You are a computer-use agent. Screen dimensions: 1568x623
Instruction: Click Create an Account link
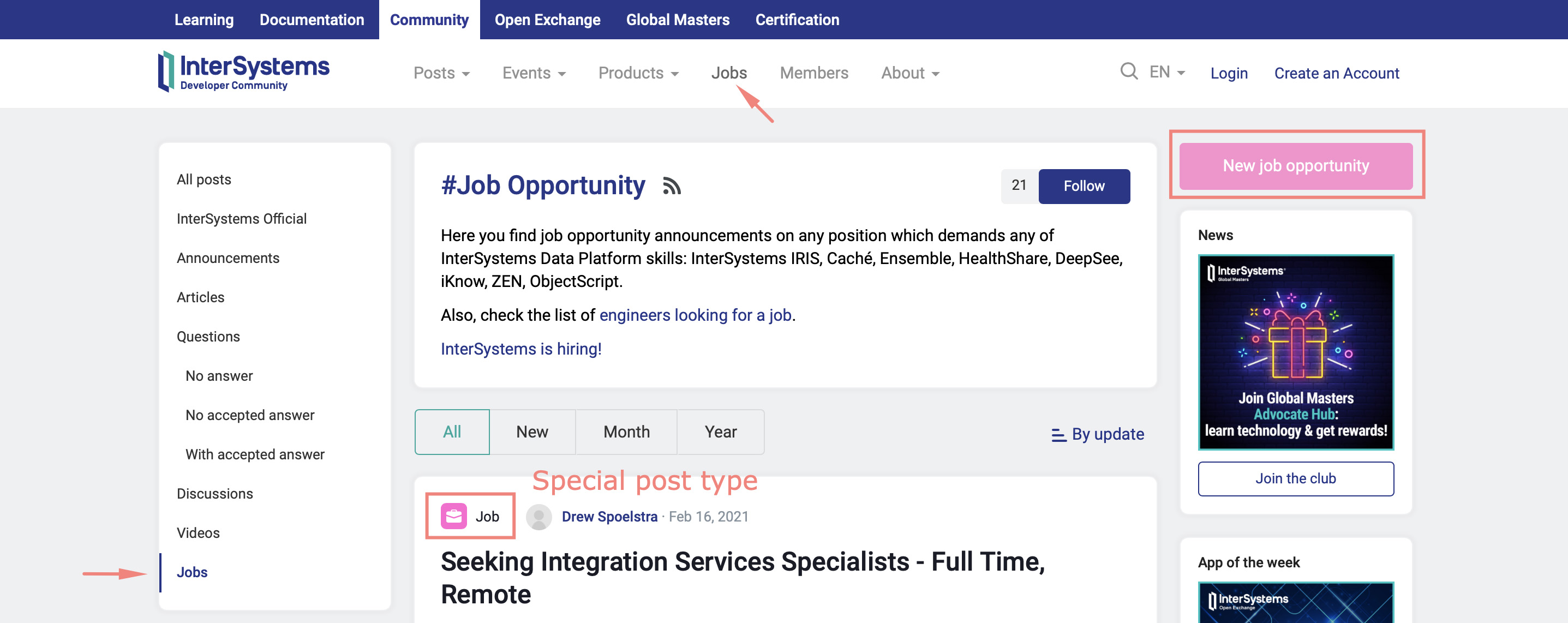click(1337, 73)
